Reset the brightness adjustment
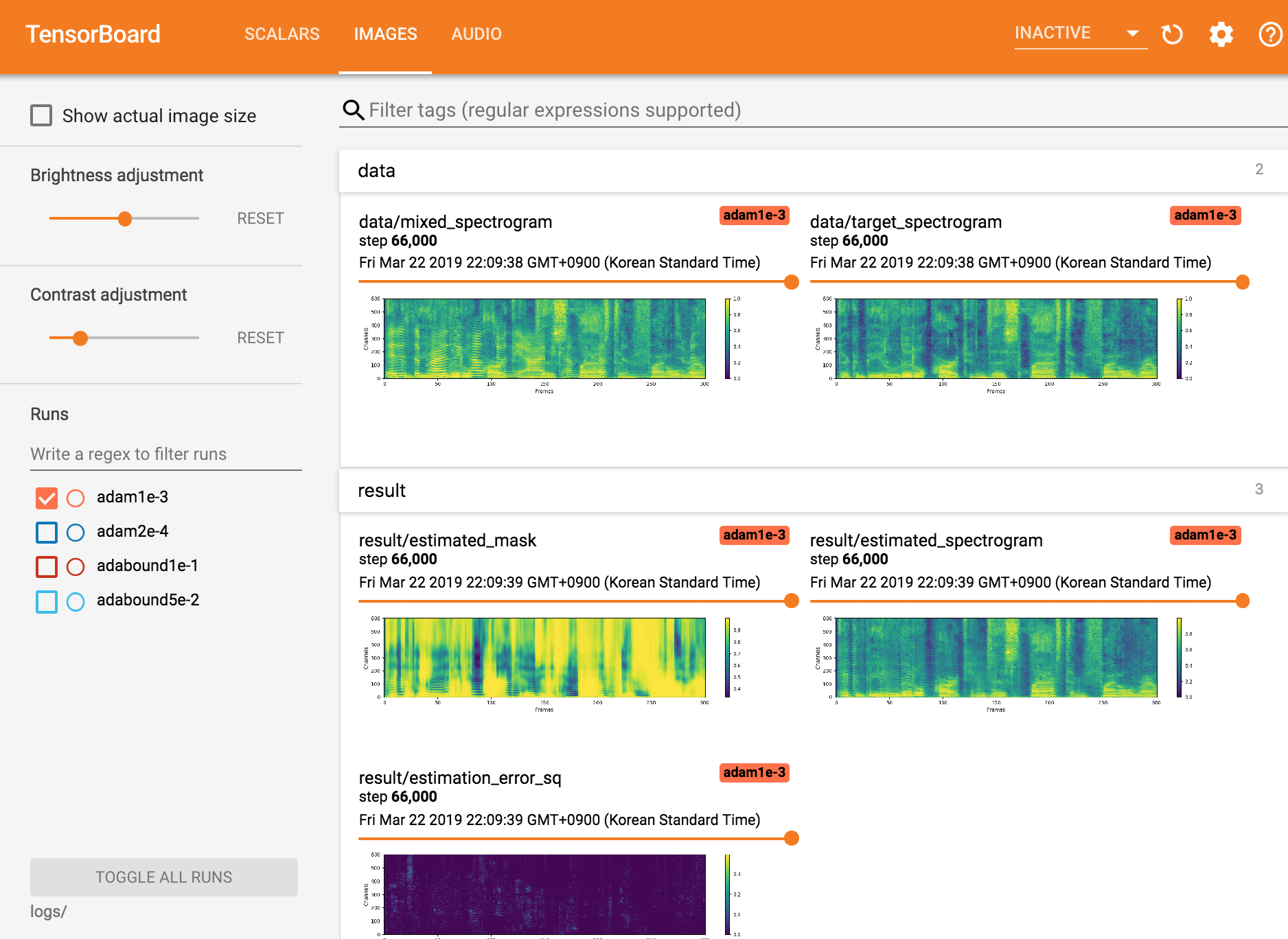 pyautogui.click(x=260, y=218)
